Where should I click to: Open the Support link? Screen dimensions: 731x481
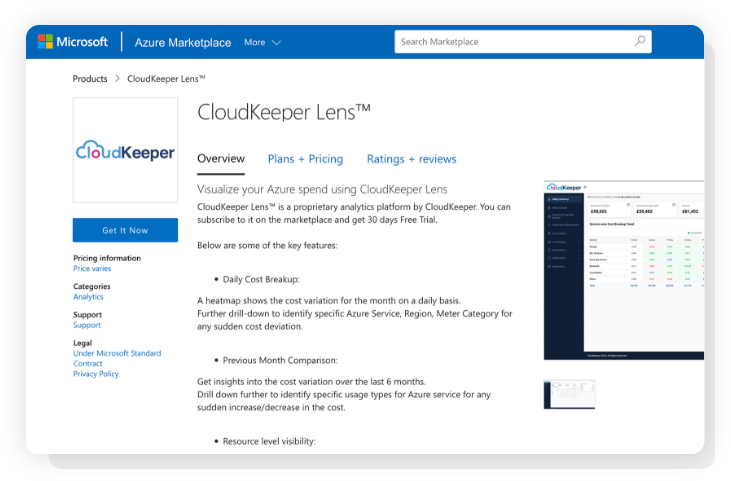point(87,325)
